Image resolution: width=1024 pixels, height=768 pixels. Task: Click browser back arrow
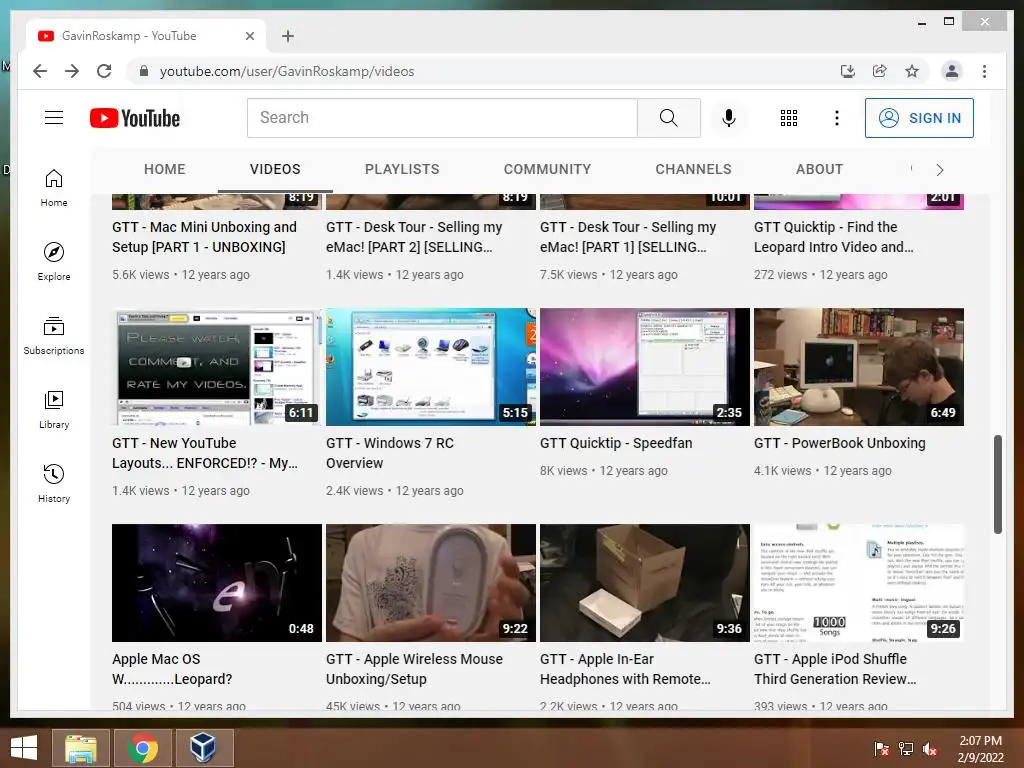point(40,71)
